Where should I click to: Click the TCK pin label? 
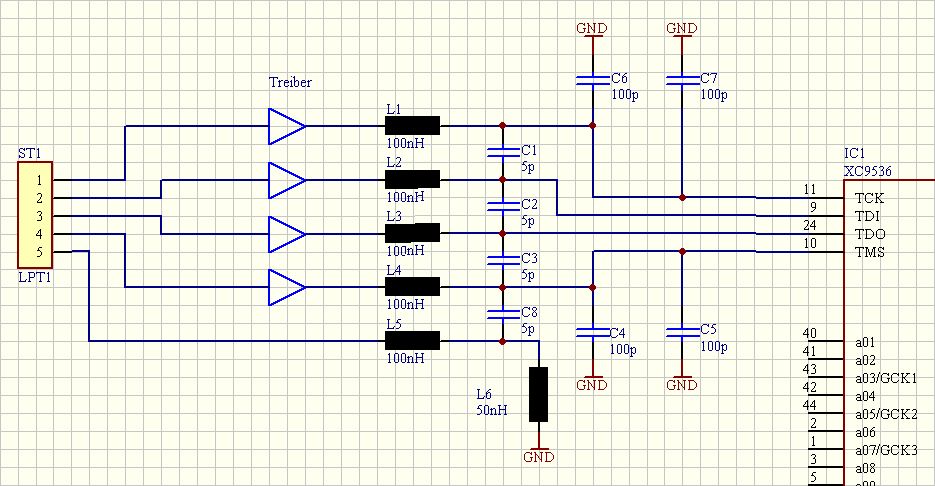coord(869,198)
